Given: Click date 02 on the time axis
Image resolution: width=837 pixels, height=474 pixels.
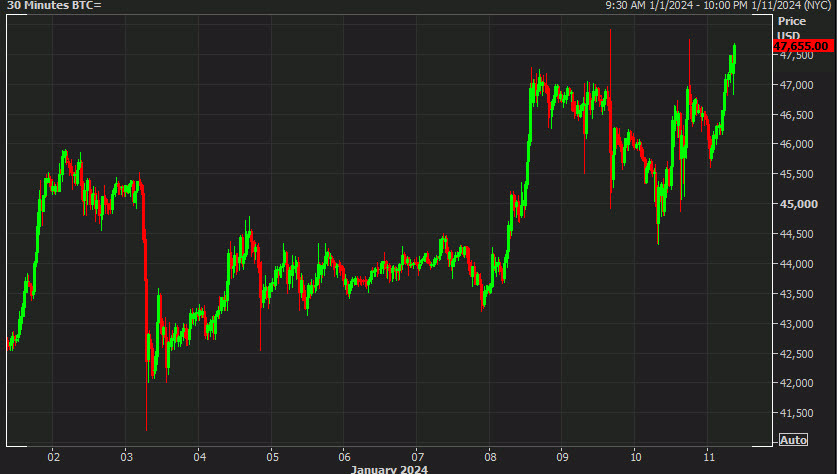Looking at the screenshot, I should pos(53,455).
